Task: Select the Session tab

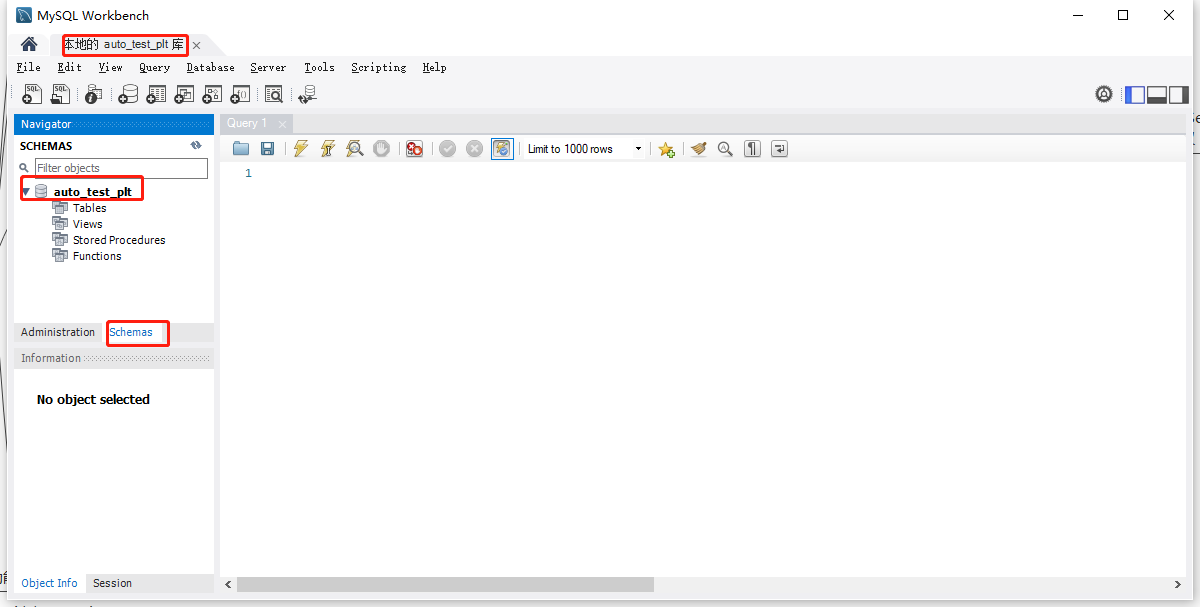Action: 112,583
